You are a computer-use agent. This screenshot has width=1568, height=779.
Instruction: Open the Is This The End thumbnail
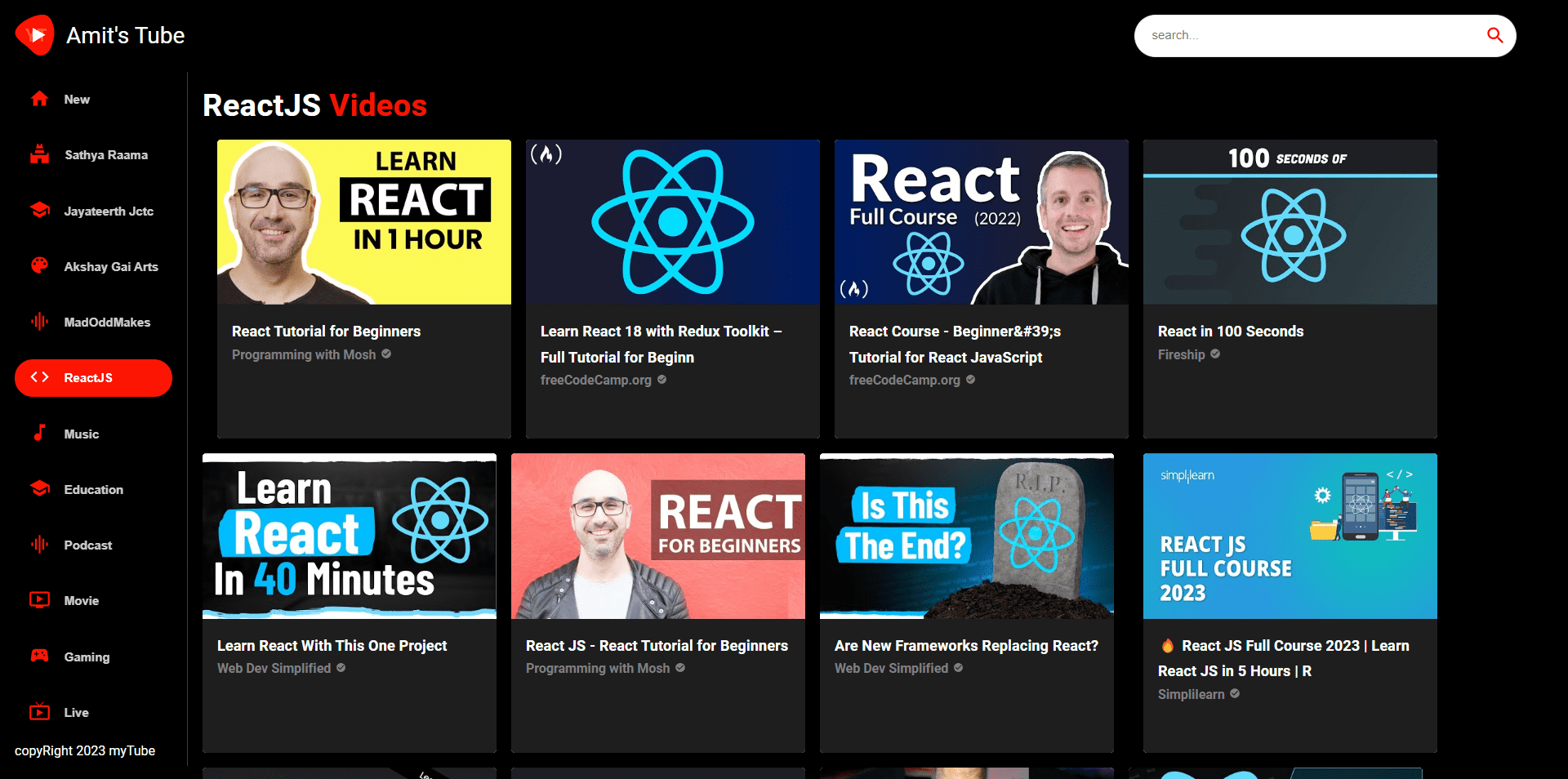[966, 536]
